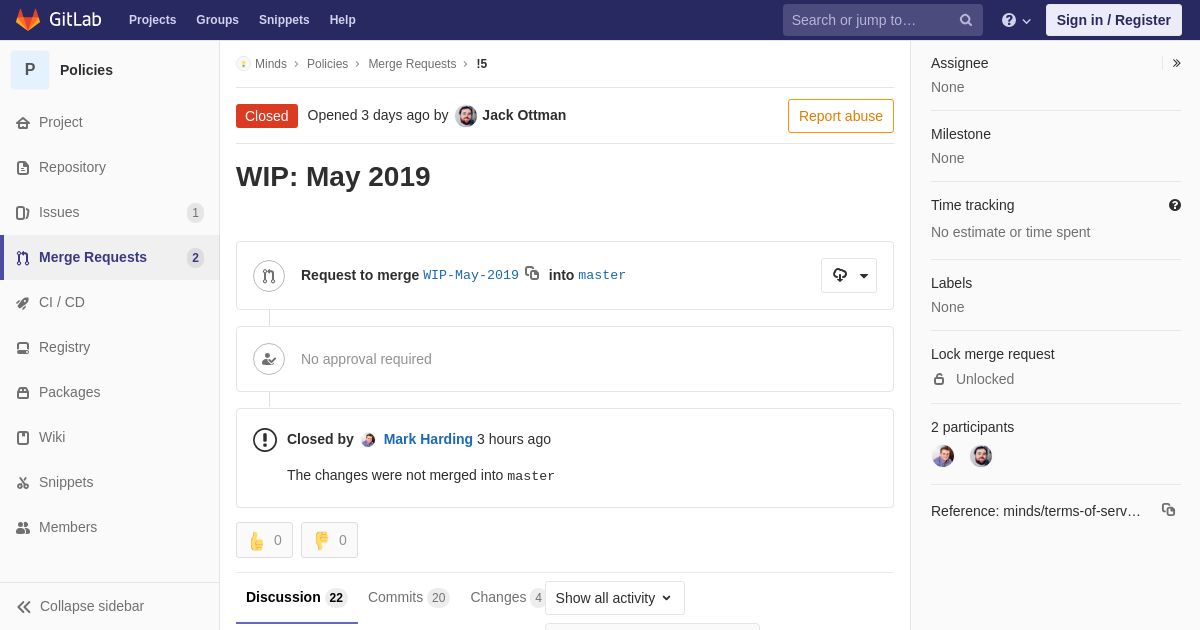
Task: Click the thumbs down reaction
Action: point(329,540)
